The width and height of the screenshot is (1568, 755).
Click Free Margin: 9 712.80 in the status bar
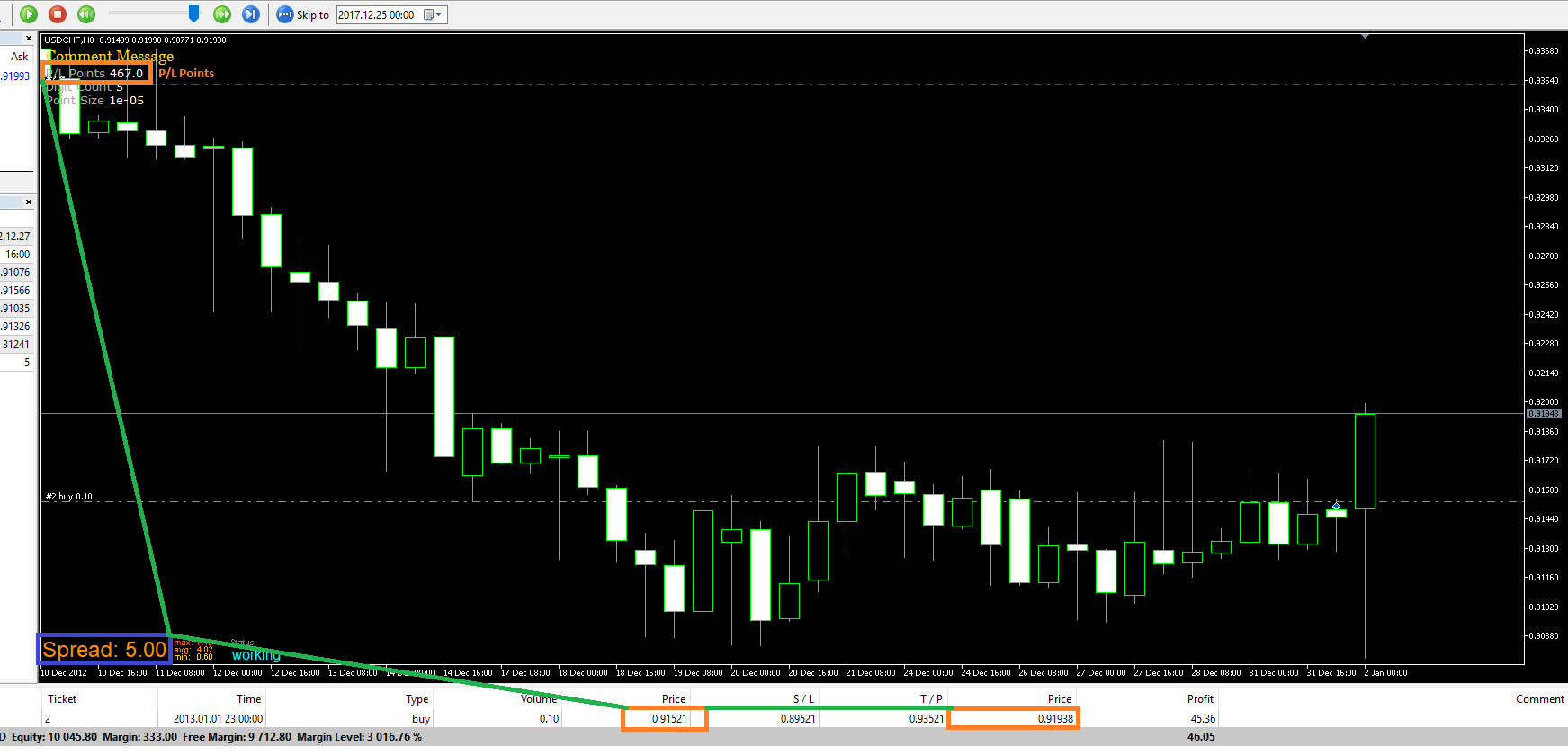click(x=237, y=737)
